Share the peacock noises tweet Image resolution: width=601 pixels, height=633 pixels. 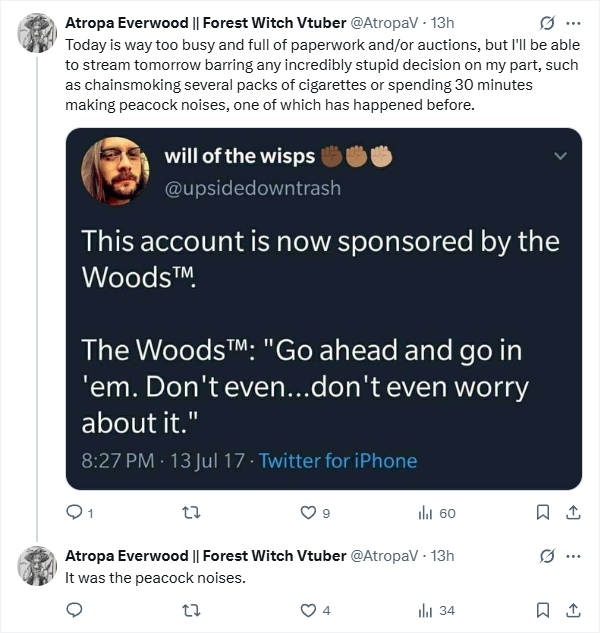click(x=573, y=610)
